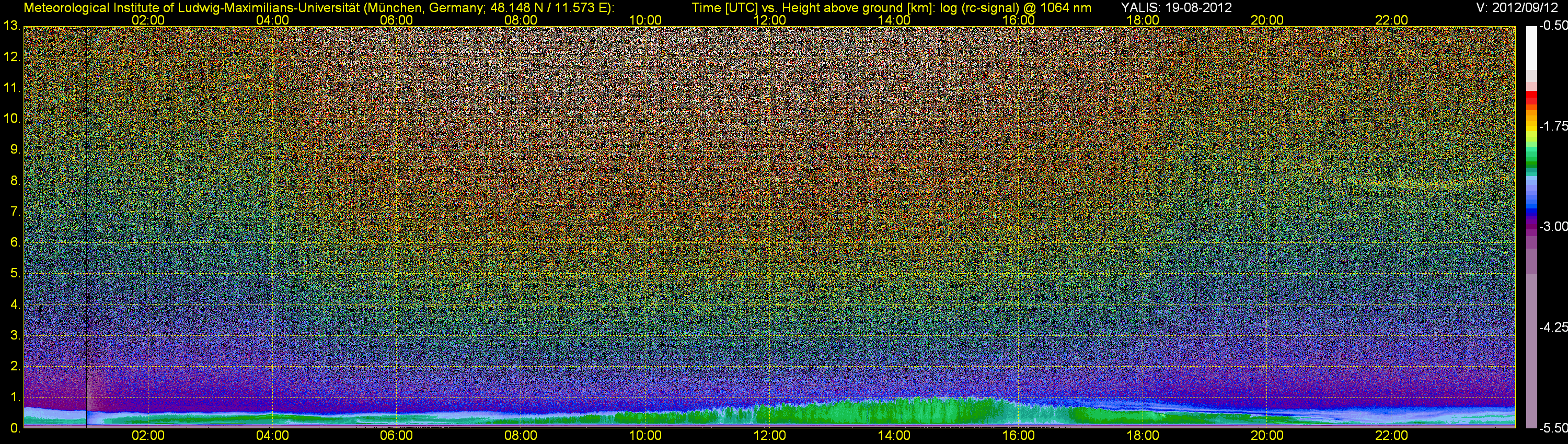Click the 10:00 label on the top time axis
Image resolution: width=1568 pixels, height=444 pixels.
coord(645,20)
